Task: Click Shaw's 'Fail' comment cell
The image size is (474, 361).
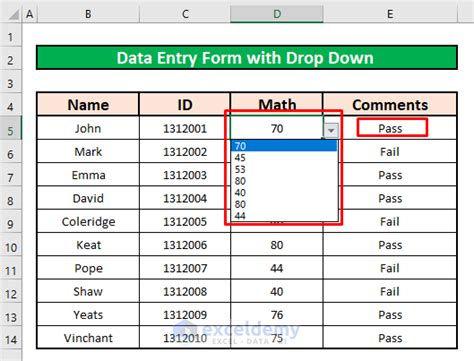Action: (x=390, y=291)
